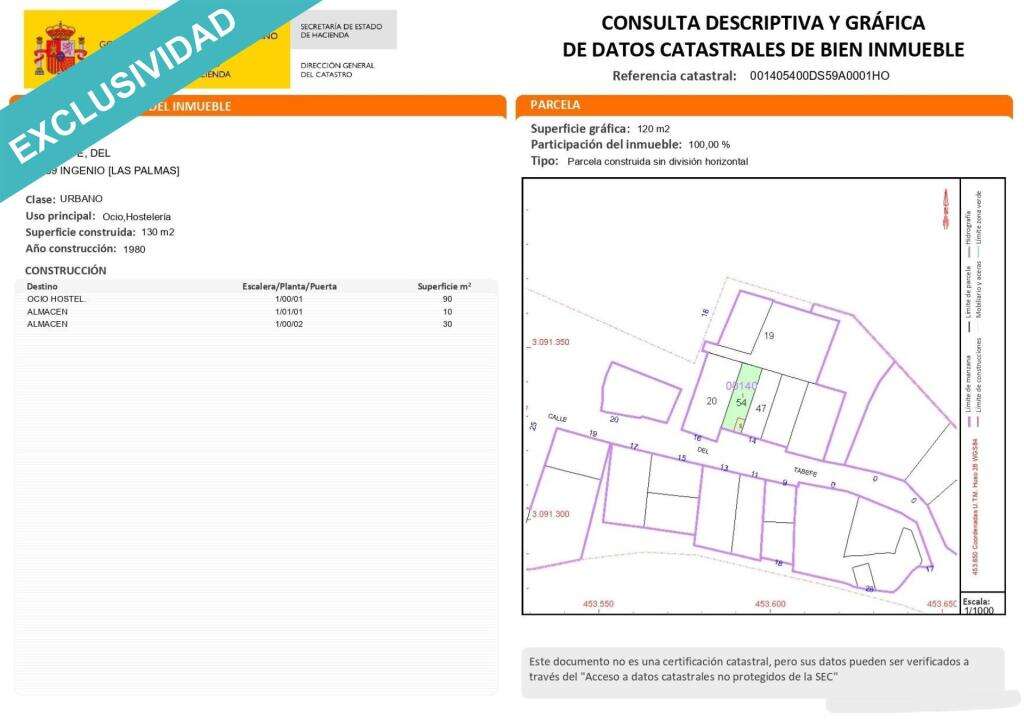
Task: Click 'SECRETARÍA DE ESTADO DE HACIENDA' text
Action: [x=341, y=31]
